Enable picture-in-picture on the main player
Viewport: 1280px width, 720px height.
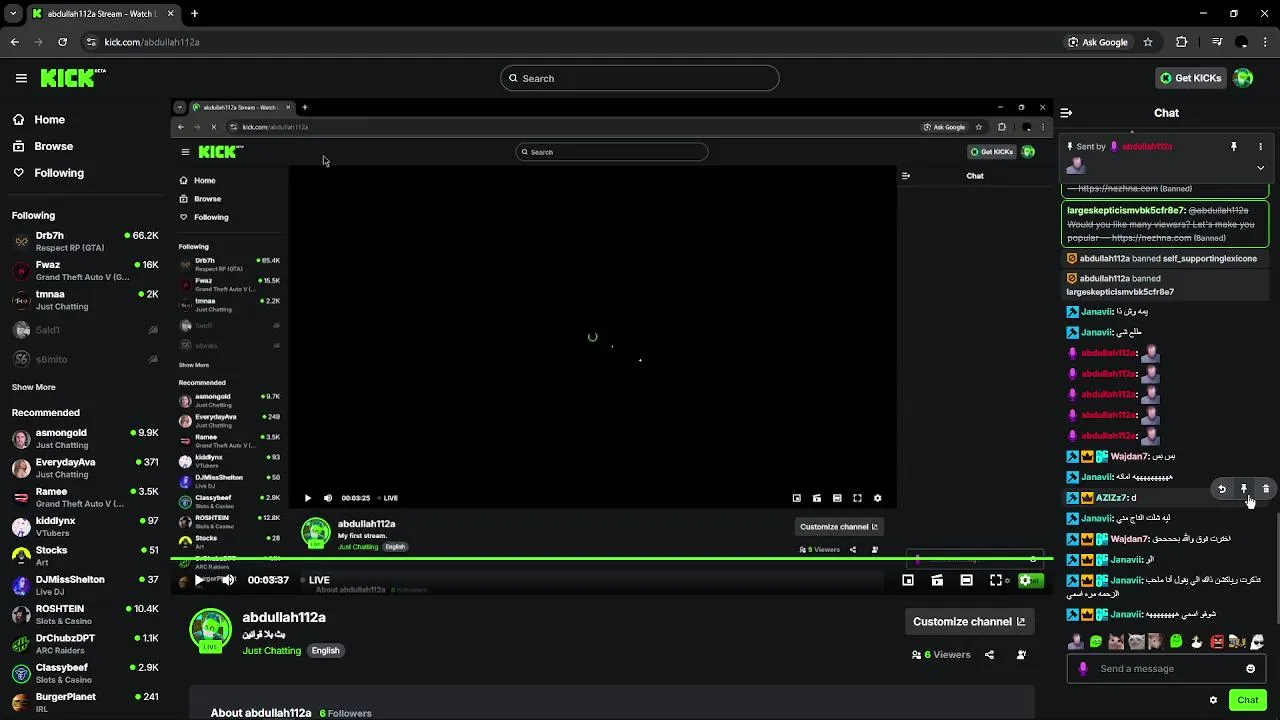(x=908, y=580)
